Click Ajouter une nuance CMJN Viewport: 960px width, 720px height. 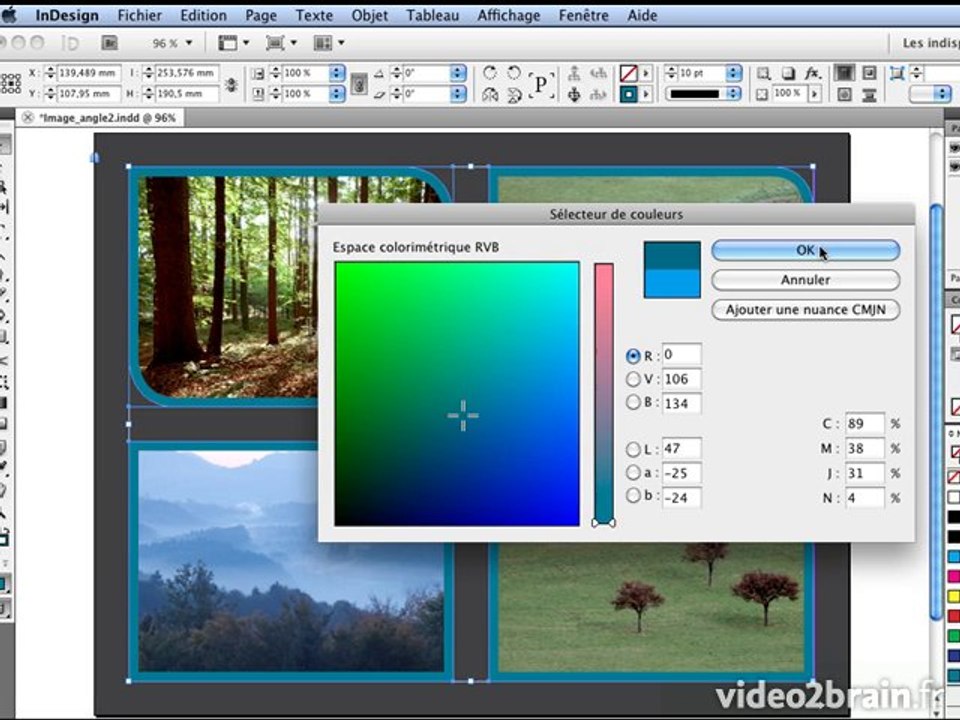pos(806,309)
